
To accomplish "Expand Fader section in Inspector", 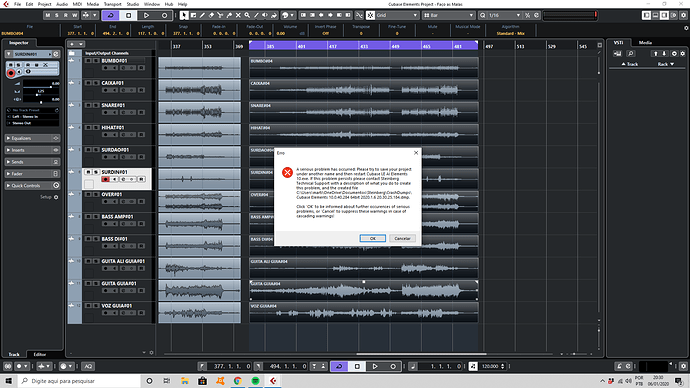I will (32, 174).
